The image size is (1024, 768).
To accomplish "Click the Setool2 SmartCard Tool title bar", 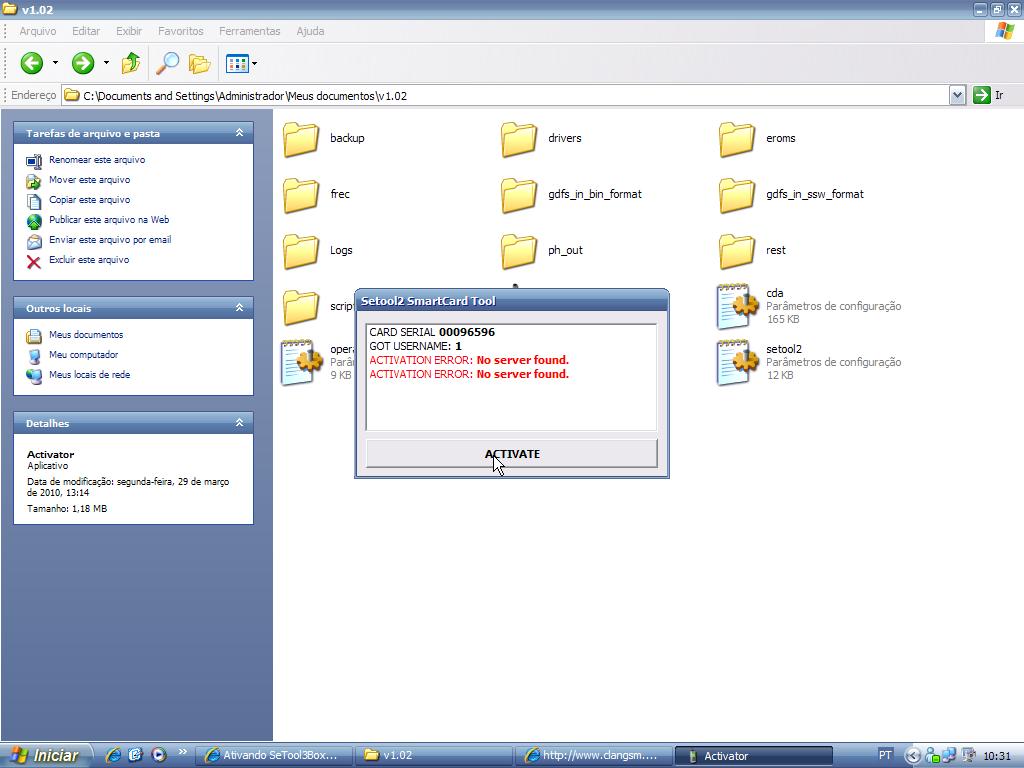I will click(512, 301).
